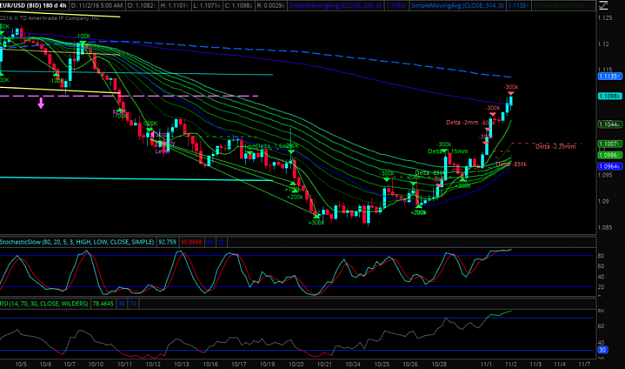Click the +300k buy marker at the chart low
Image resolution: width=625 pixels, height=369 pixels.
316,216
